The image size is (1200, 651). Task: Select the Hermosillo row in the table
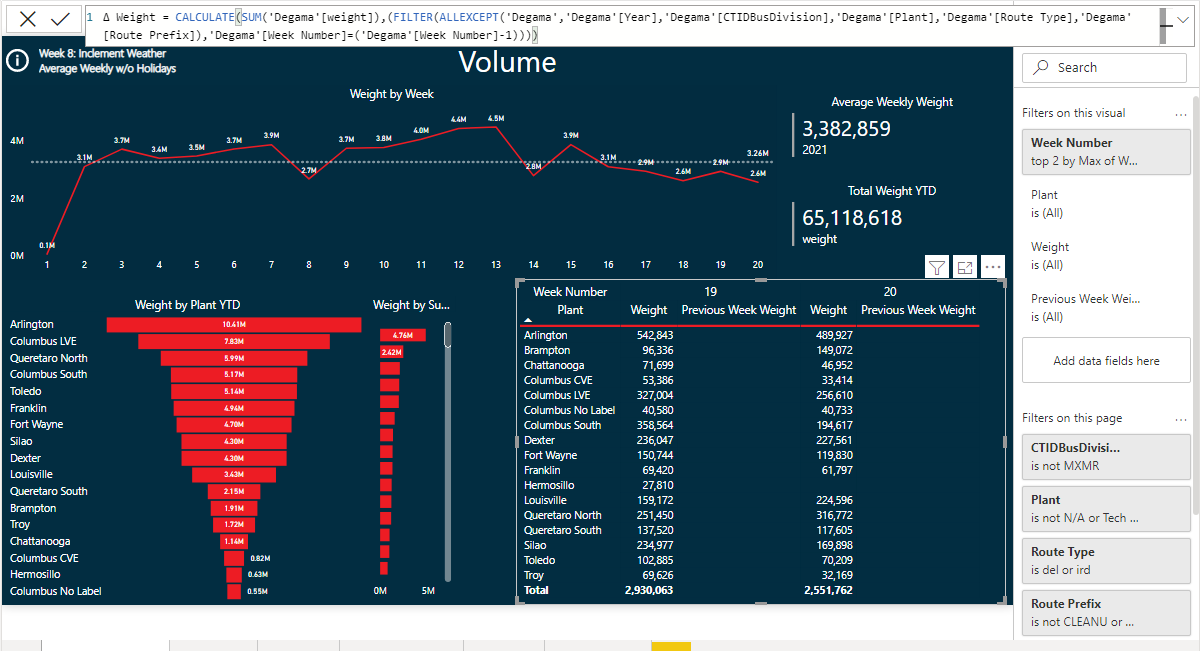click(549, 485)
